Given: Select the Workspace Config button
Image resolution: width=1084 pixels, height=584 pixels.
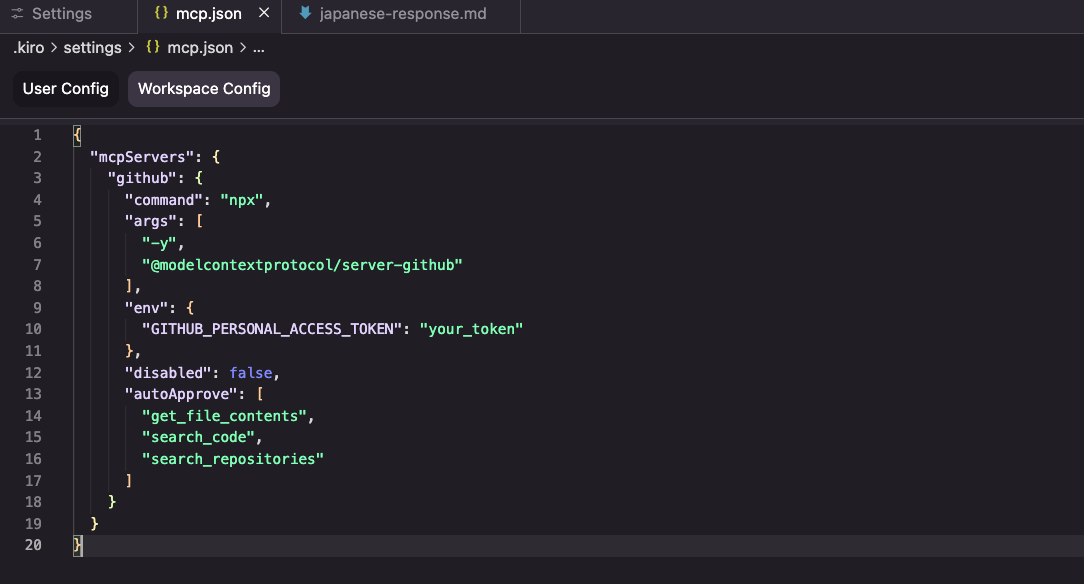Looking at the screenshot, I should point(204,89).
